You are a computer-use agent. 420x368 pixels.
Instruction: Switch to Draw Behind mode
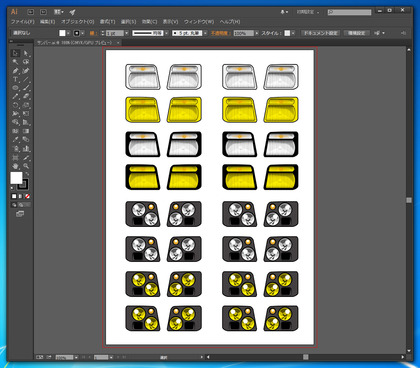point(21,205)
